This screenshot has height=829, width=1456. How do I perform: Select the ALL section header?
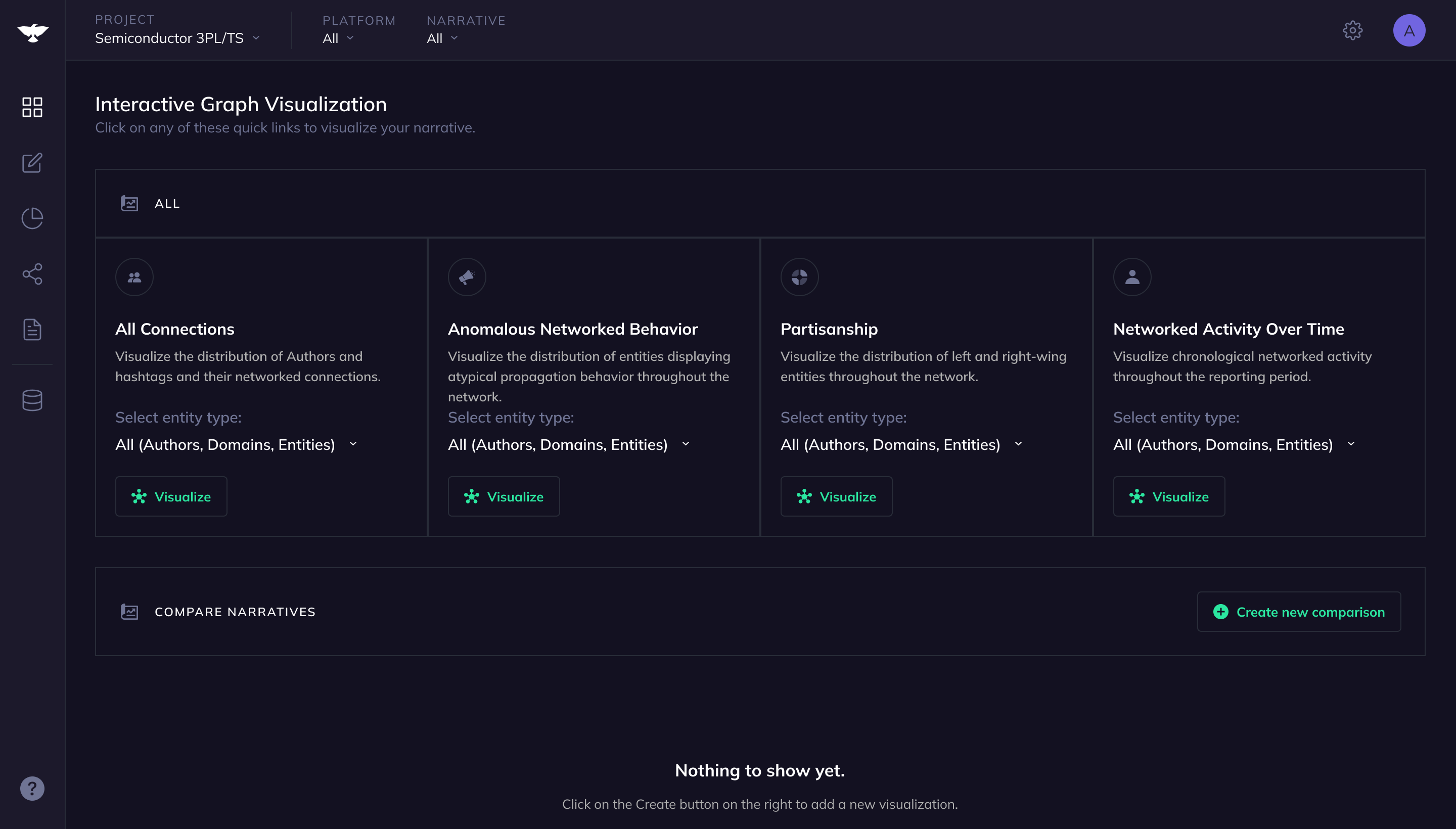click(x=167, y=203)
